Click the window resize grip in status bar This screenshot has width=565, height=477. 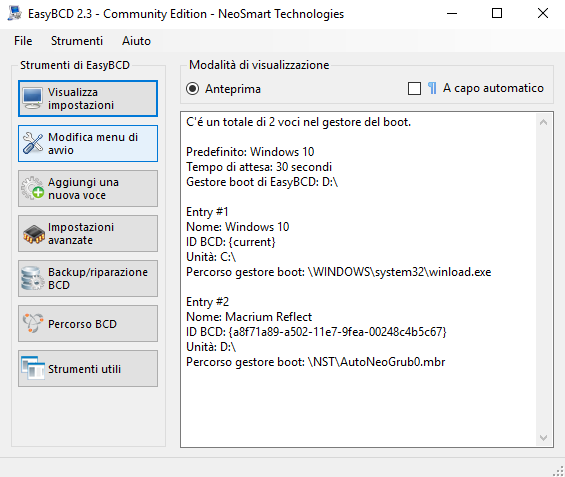pos(558,471)
